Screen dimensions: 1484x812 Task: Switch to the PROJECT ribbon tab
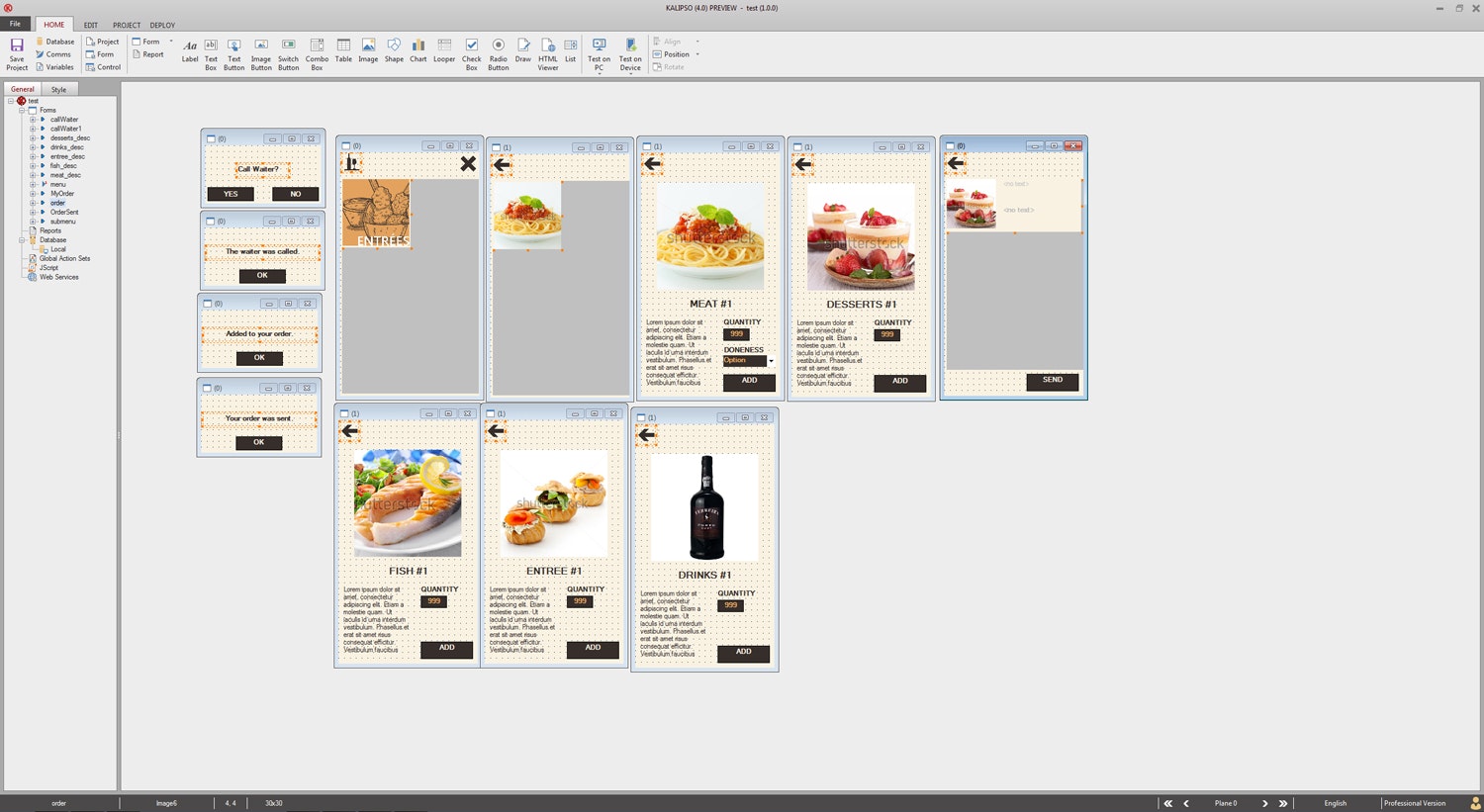(x=126, y=25)
